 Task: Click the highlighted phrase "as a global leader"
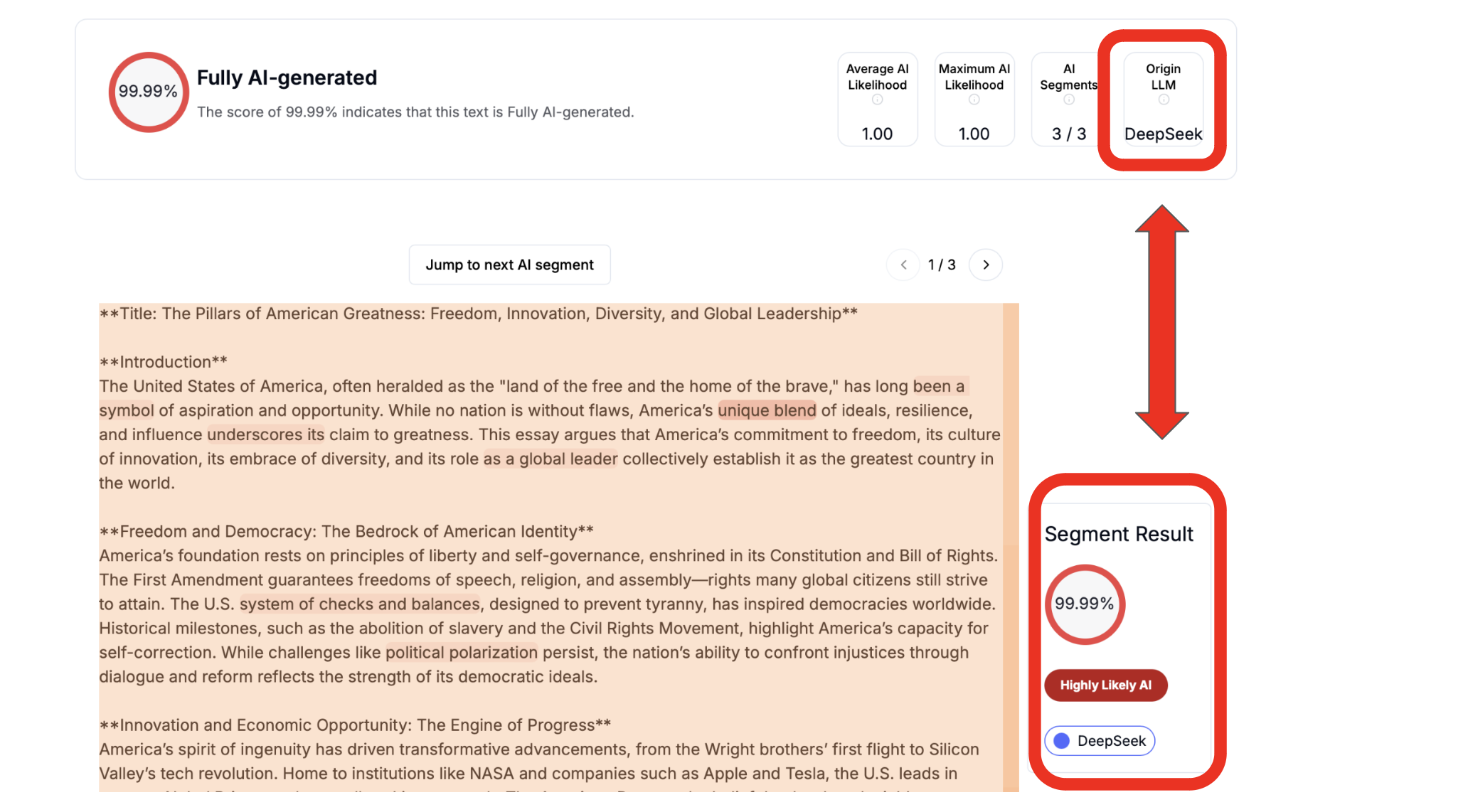coord(550,459)
